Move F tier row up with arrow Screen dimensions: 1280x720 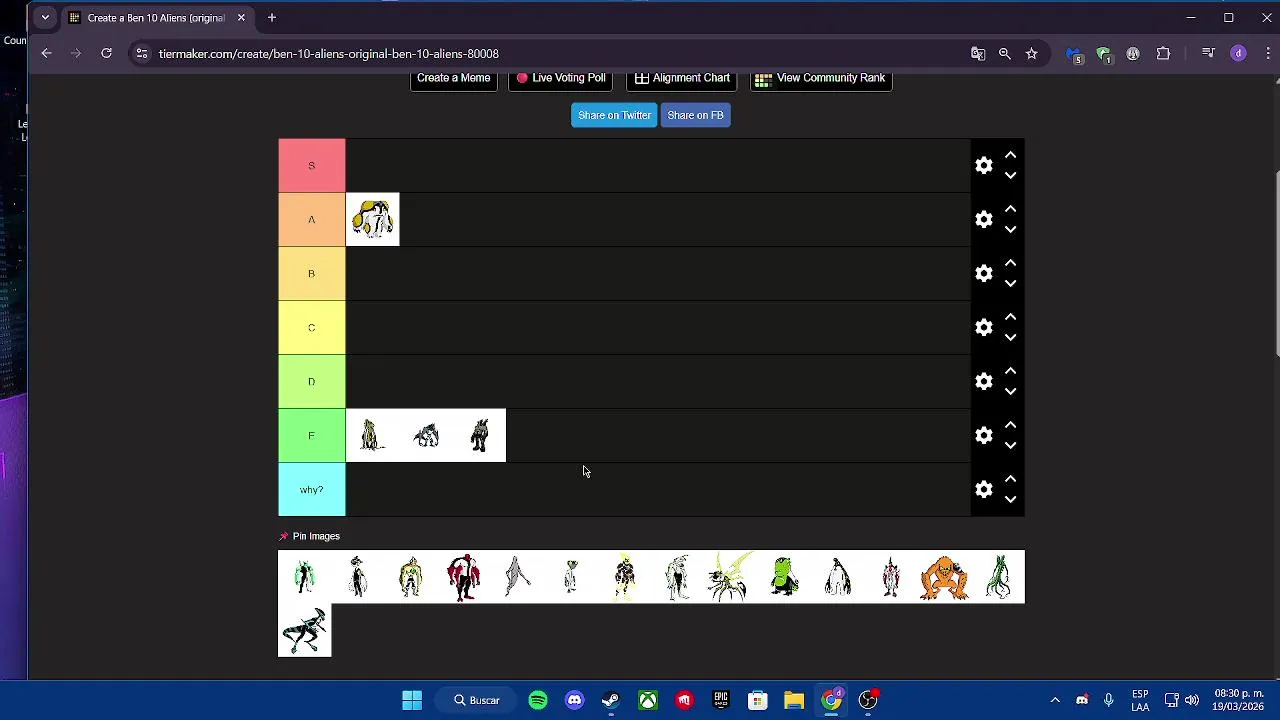pos(1010,425)
